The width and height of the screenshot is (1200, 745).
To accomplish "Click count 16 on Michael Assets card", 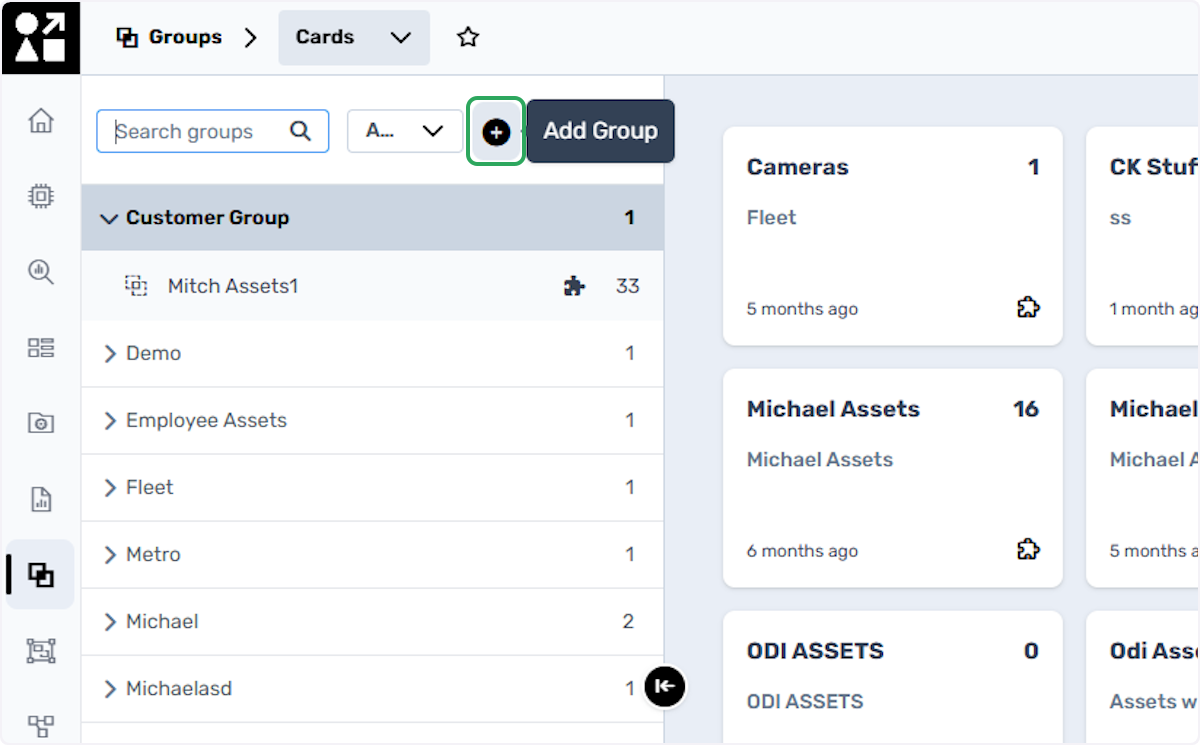I will click(1026, 409).
